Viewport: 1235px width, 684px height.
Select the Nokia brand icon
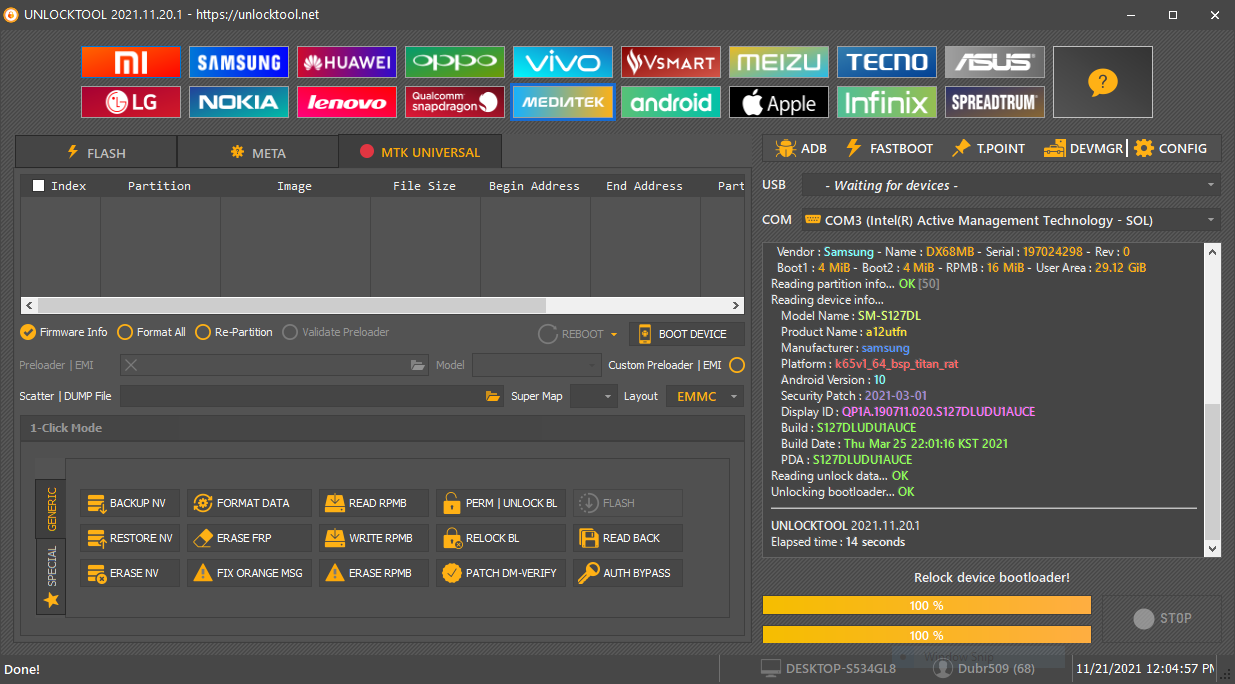(239, 102)
